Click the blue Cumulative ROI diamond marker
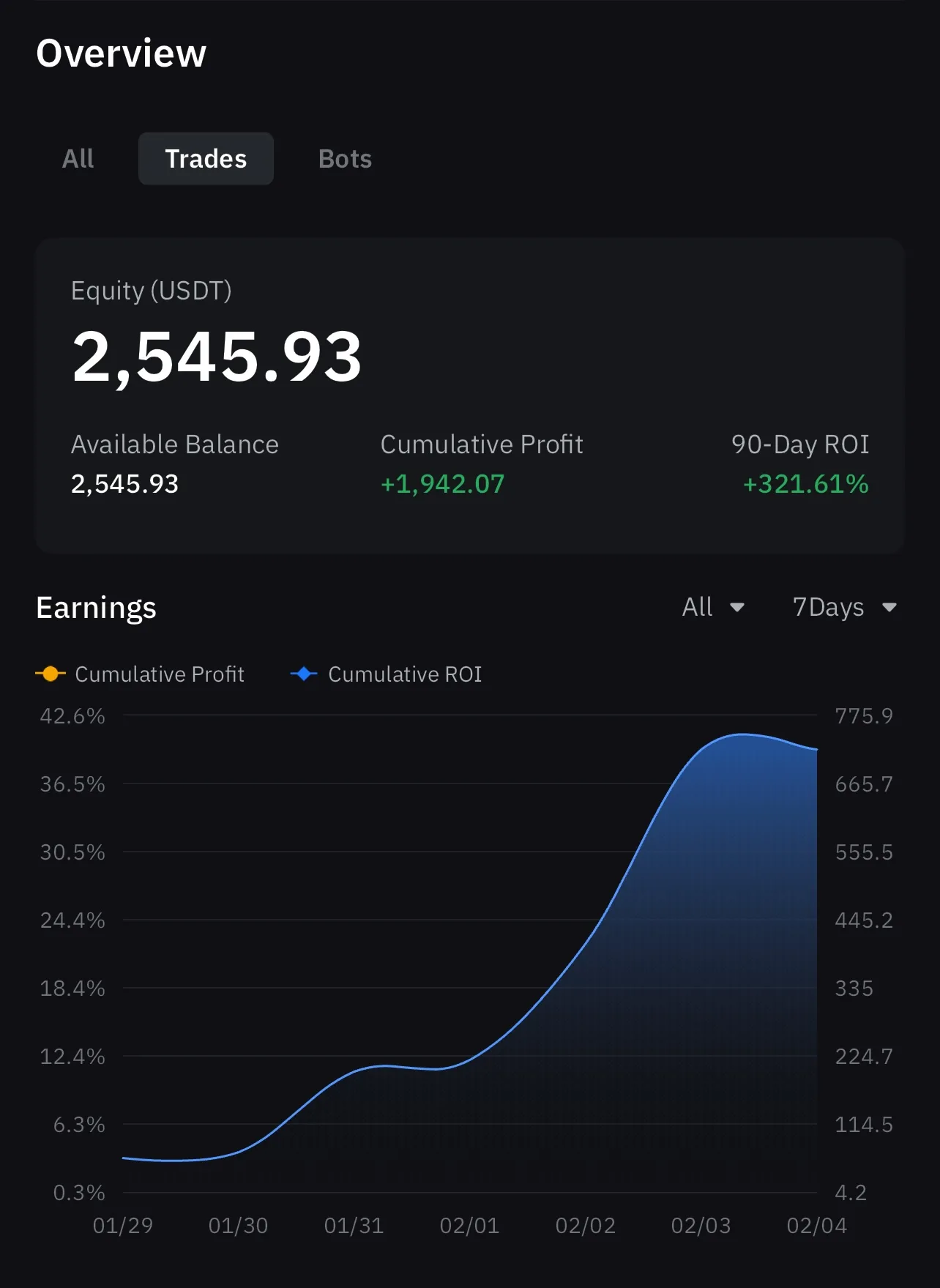 click(x=304, y=674)
